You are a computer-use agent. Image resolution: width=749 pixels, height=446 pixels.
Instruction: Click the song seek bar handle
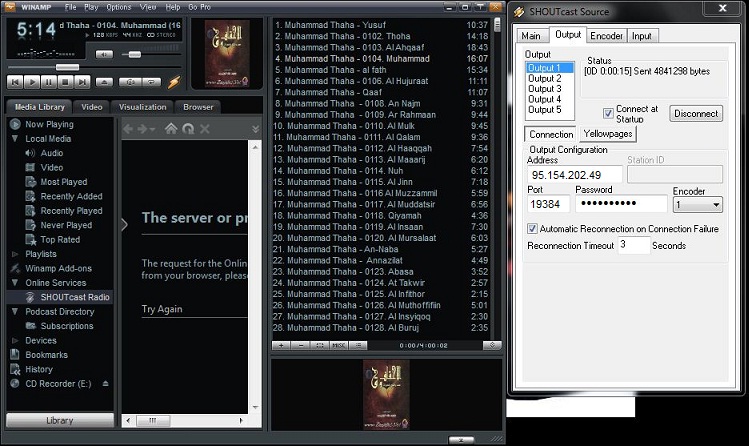tap(67, 67)
